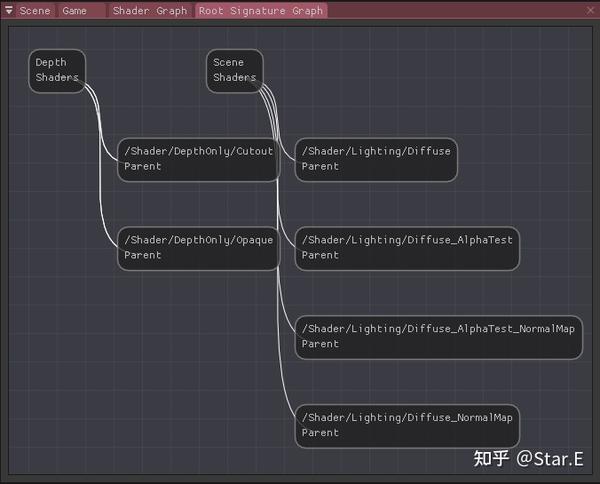Click Parent pin on Diffuse_AlphaTest_NormalMap node
The width and height of the screenshot is (600, 484).
pyautogui.click(x=321, y=344)
